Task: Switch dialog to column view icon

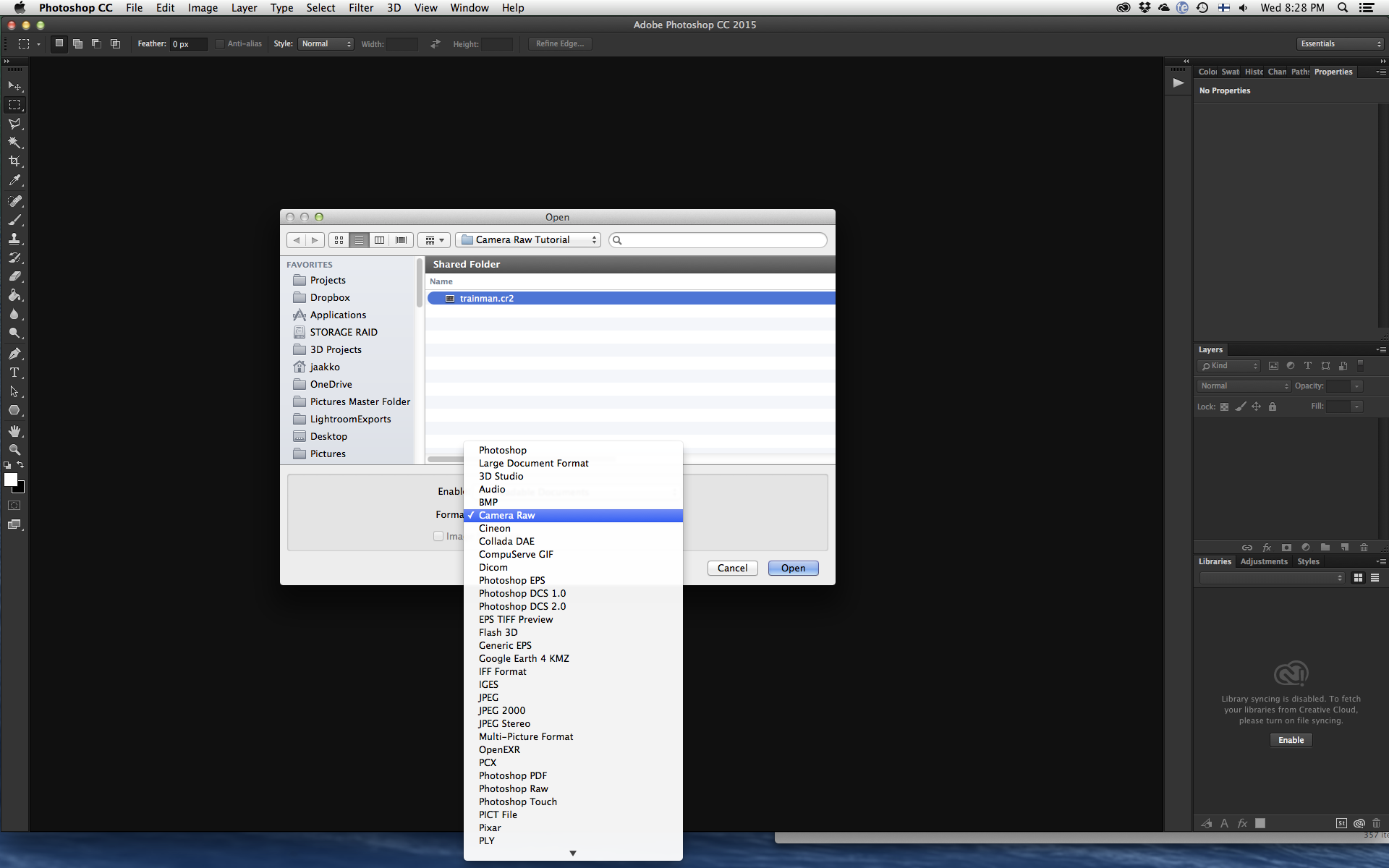Action: click(379, 240)
